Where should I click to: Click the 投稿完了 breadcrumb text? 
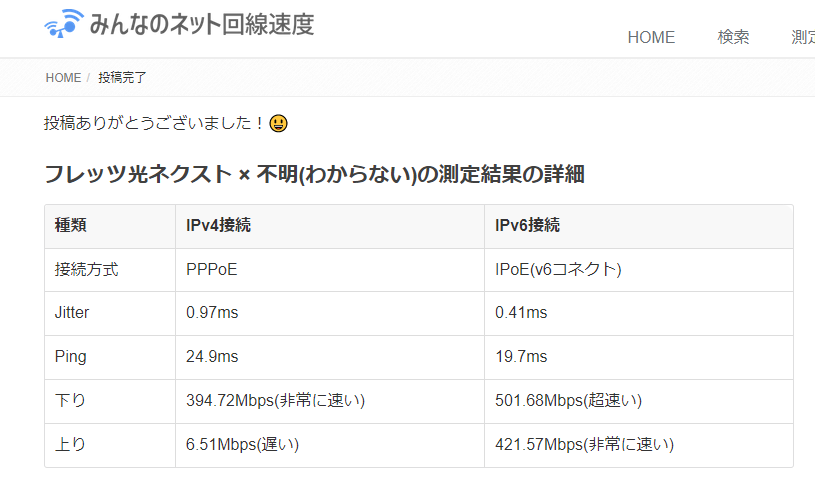pos(122,78)
